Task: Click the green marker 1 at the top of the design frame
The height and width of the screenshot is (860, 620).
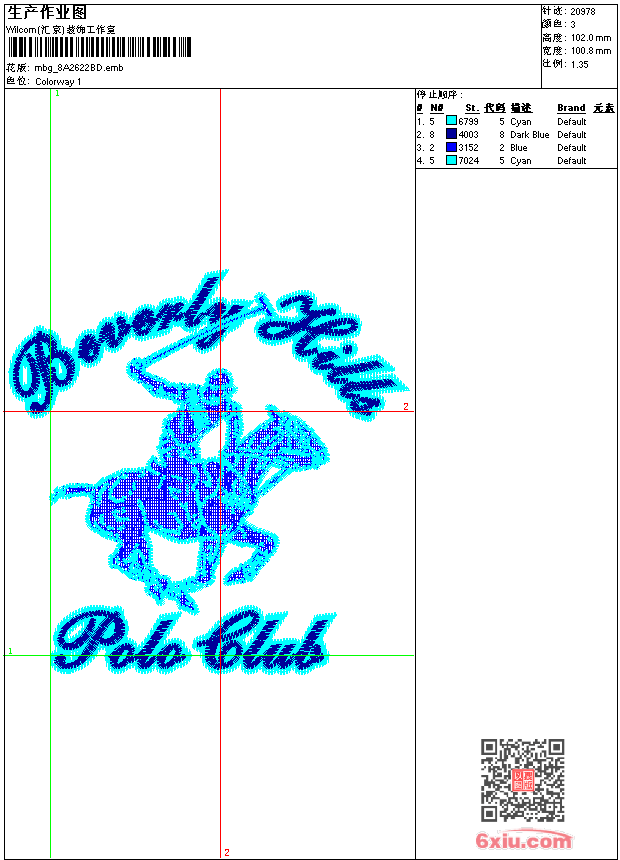Action: click(x=57, y=94)
